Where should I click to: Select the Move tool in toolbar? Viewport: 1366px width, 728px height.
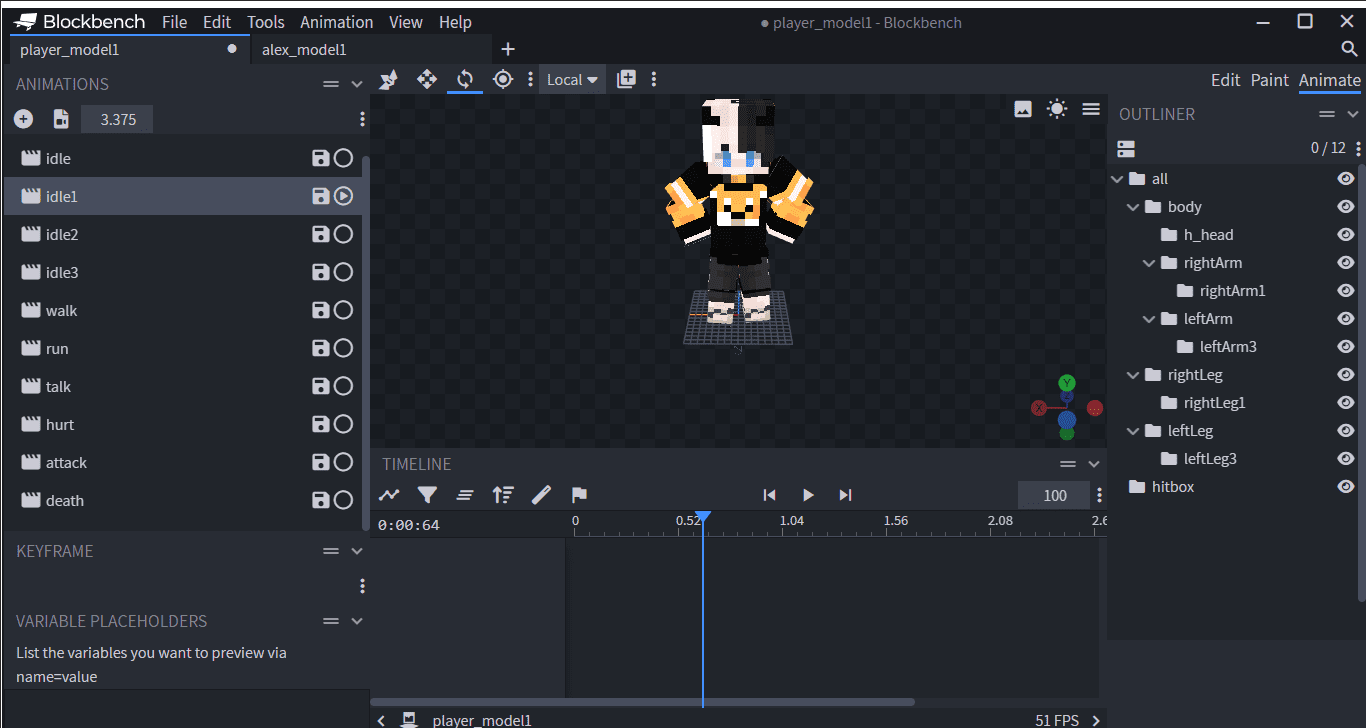427,79
